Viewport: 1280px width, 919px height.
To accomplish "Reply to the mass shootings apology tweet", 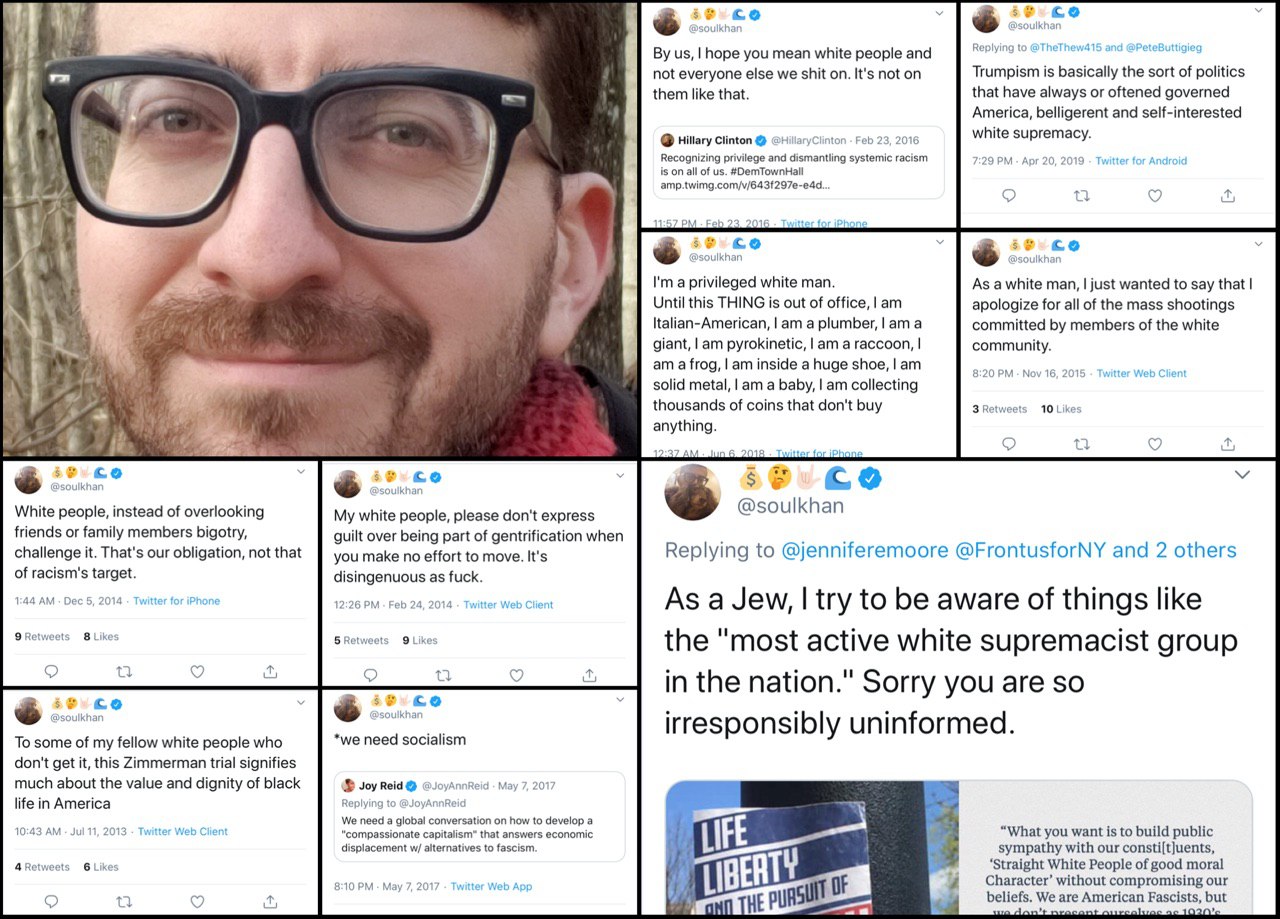I will pos(1008,444).
